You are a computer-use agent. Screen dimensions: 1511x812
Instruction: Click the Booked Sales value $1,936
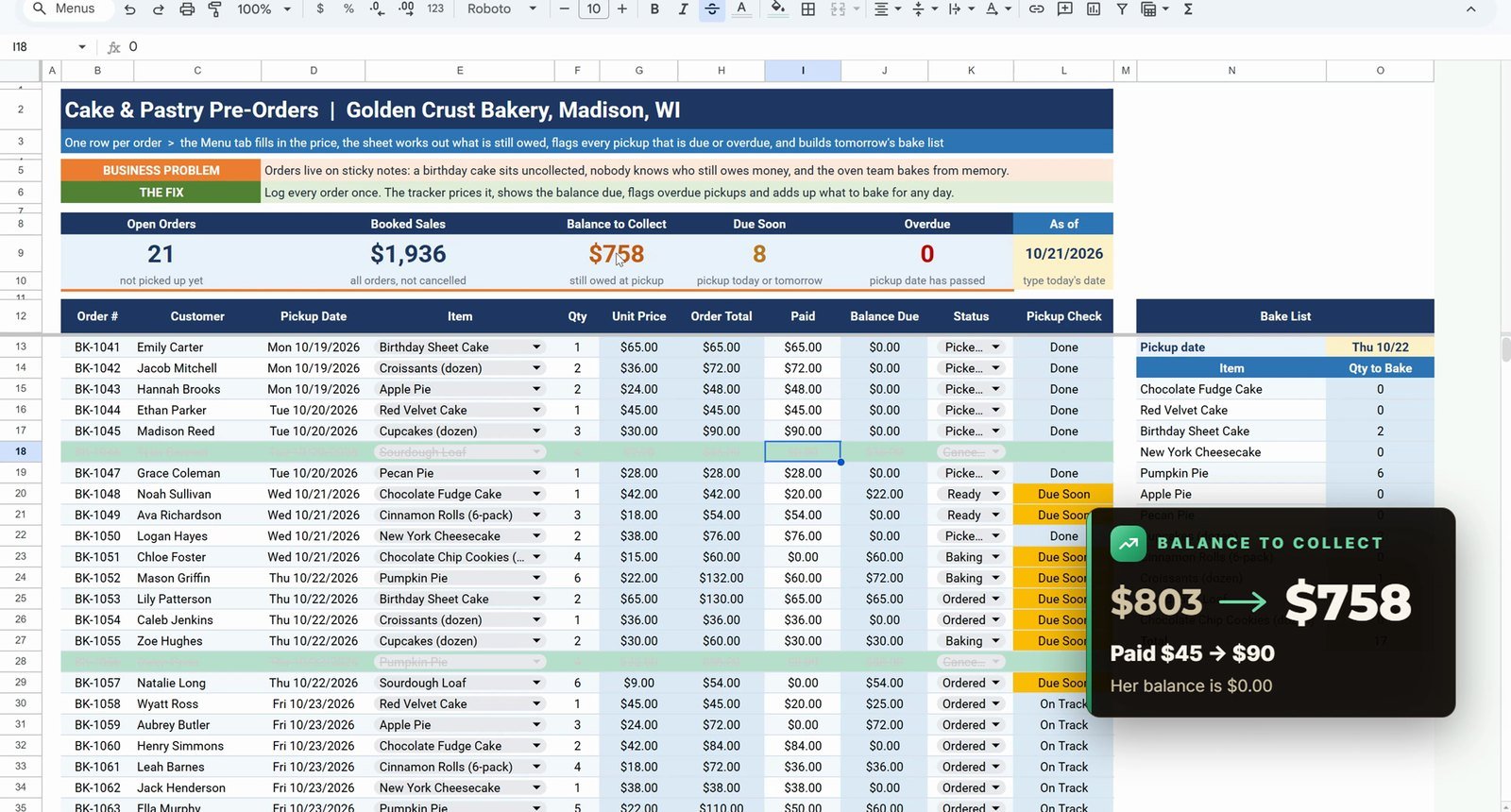408,254
